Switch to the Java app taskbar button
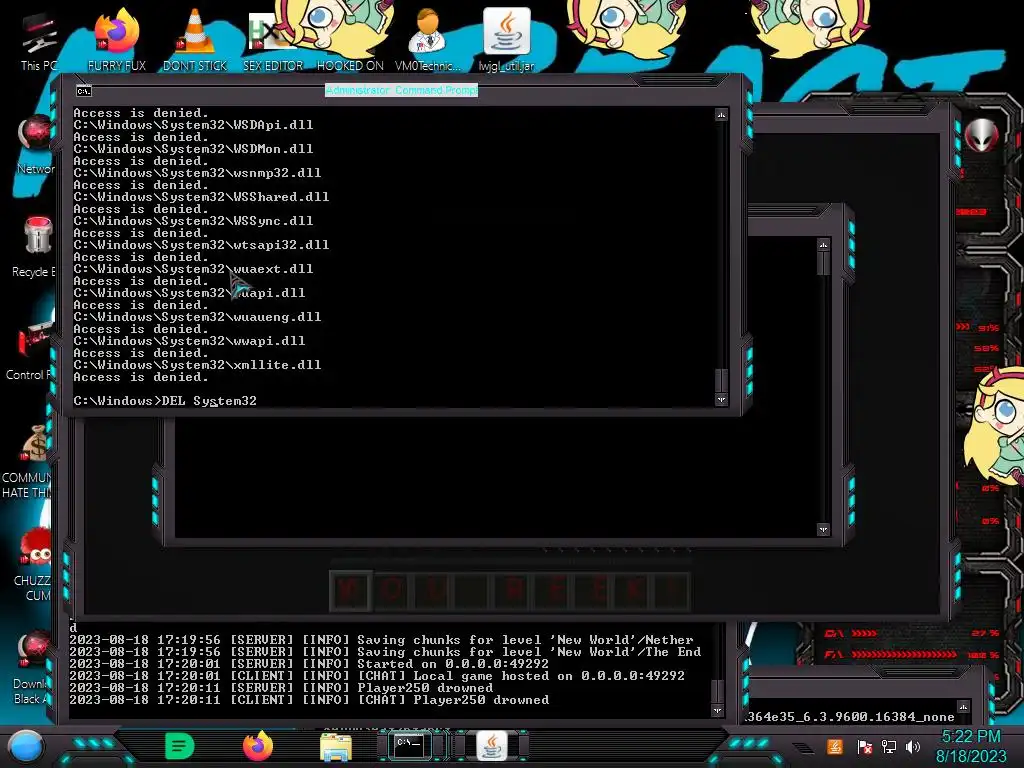The width and height of the screenshot is (1024, 768). click(492, 745)
